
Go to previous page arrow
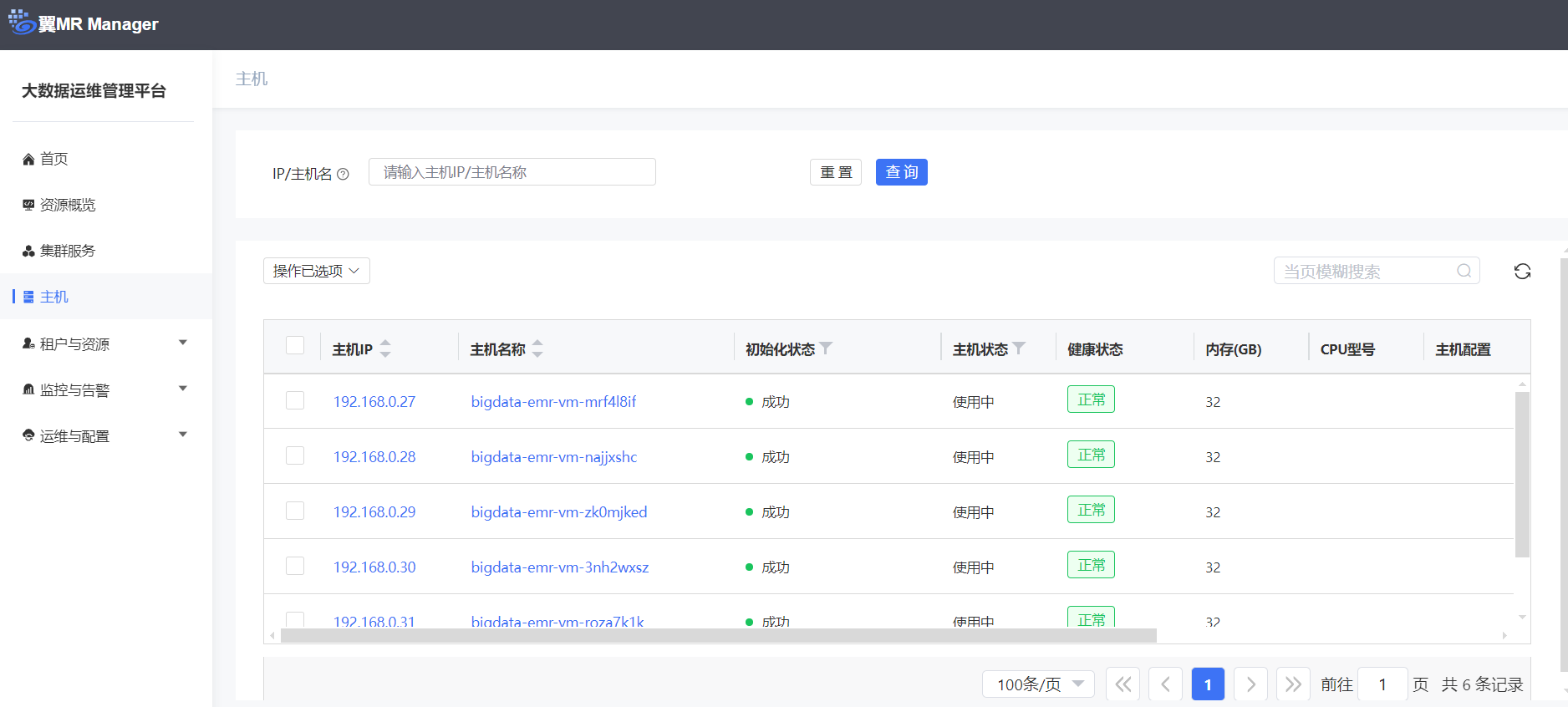click(x=1165, y=684)
